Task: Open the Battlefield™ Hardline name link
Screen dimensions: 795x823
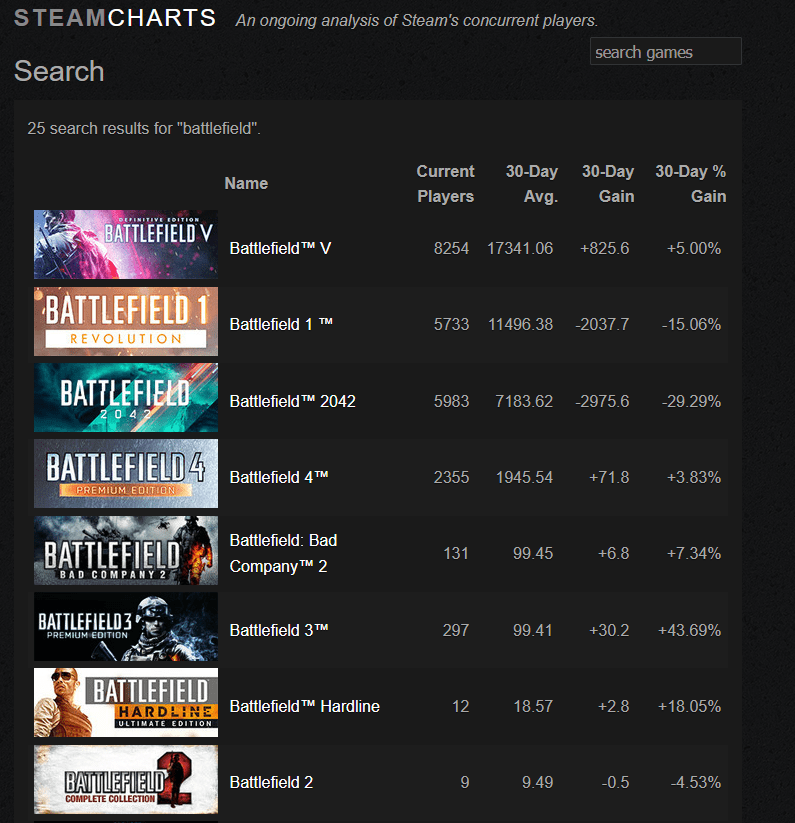Action: click(304, 706)
